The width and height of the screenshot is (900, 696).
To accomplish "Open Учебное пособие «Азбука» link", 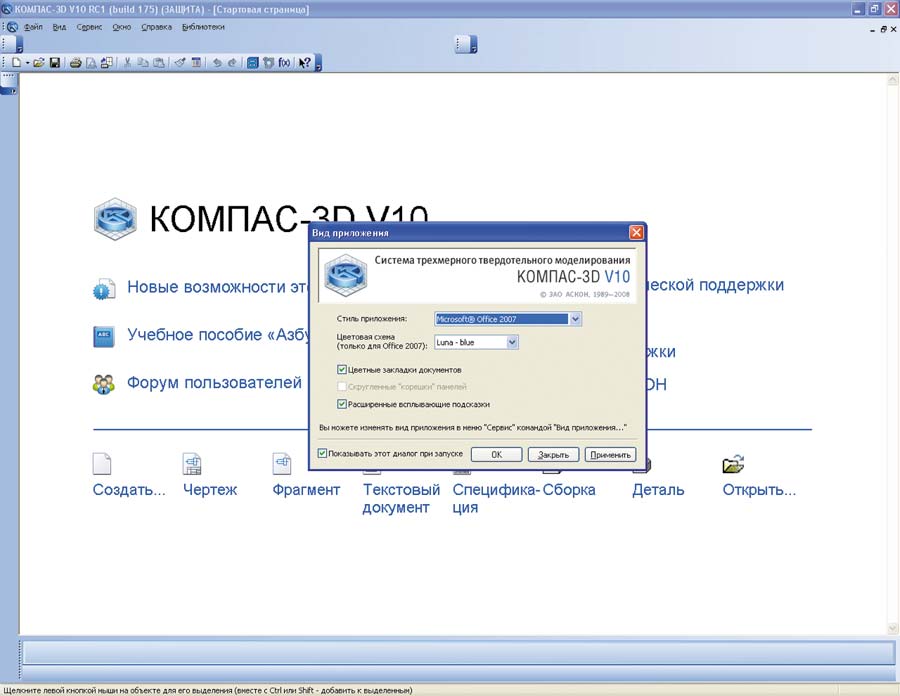I will pyautogui.click(x=218, y=335).
